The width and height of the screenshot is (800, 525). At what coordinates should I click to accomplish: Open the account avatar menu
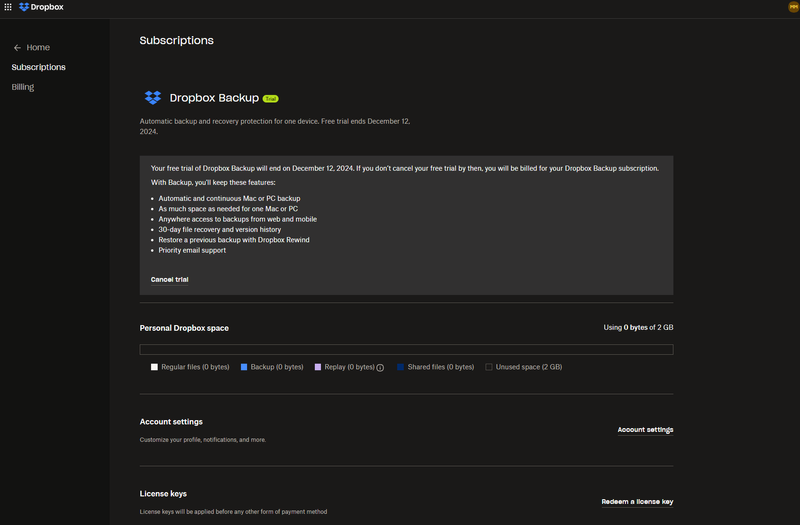coord(793,7)
